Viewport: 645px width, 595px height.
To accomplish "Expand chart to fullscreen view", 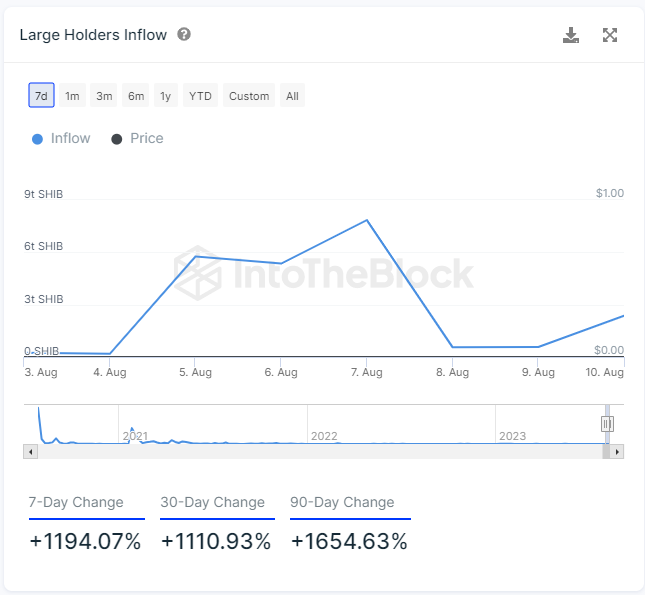I will (610, 35).
